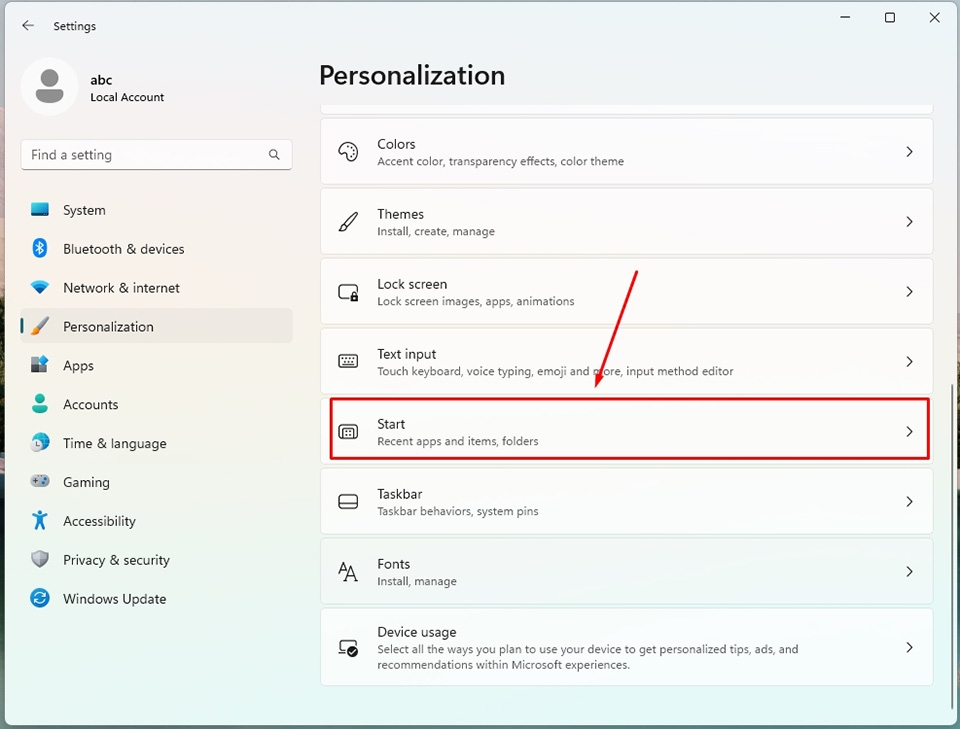Click the Time & language globe clock icon
This screenshot has height=729, width=960.
(40, 443)
